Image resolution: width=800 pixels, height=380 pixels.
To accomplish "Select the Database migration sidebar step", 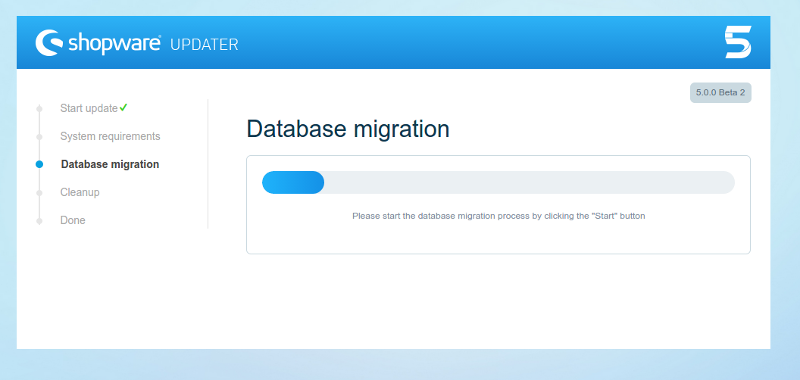I will [110, 164].
